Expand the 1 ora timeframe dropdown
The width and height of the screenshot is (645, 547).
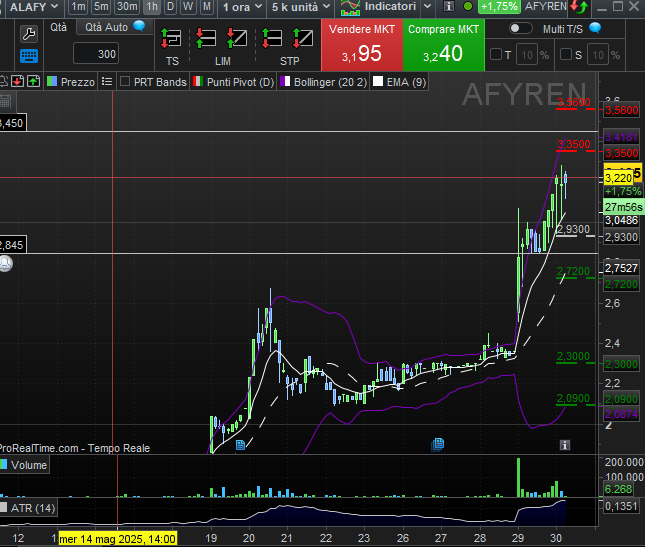(x=242, y=7)
